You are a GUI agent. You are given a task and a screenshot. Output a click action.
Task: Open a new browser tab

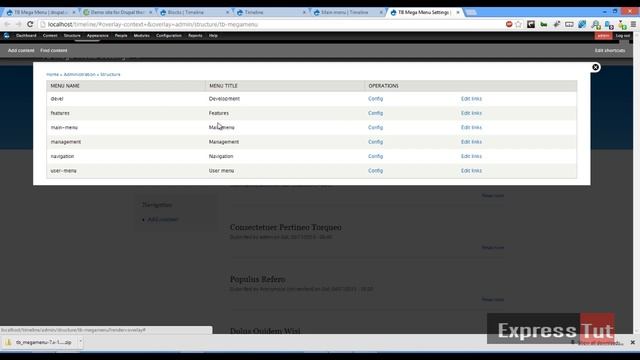(x=471, y=13)
